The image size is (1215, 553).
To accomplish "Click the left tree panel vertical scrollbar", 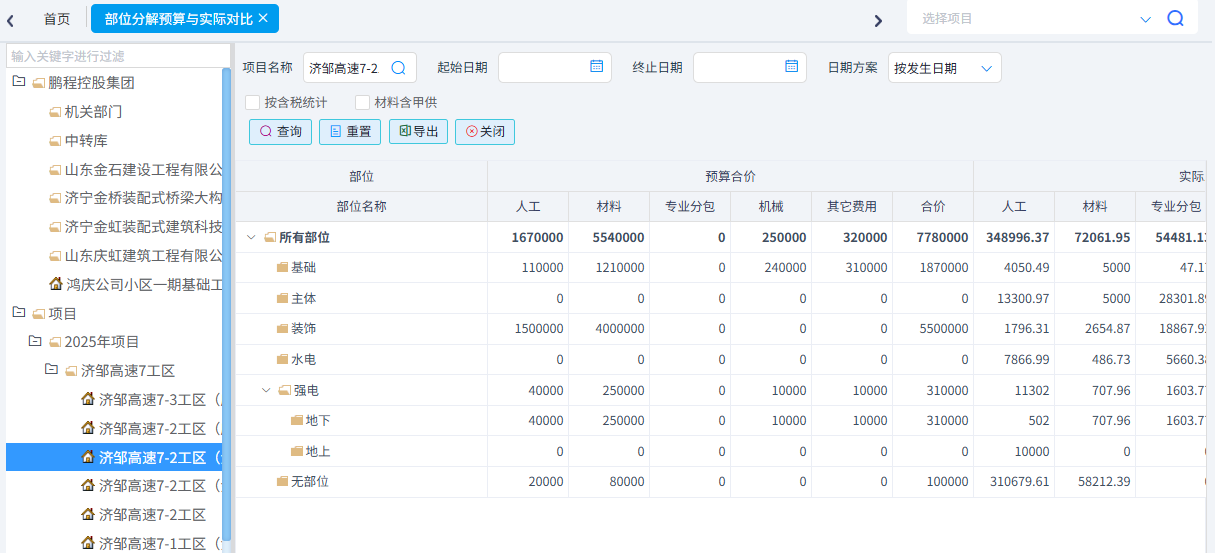I will tap(226, 300).
